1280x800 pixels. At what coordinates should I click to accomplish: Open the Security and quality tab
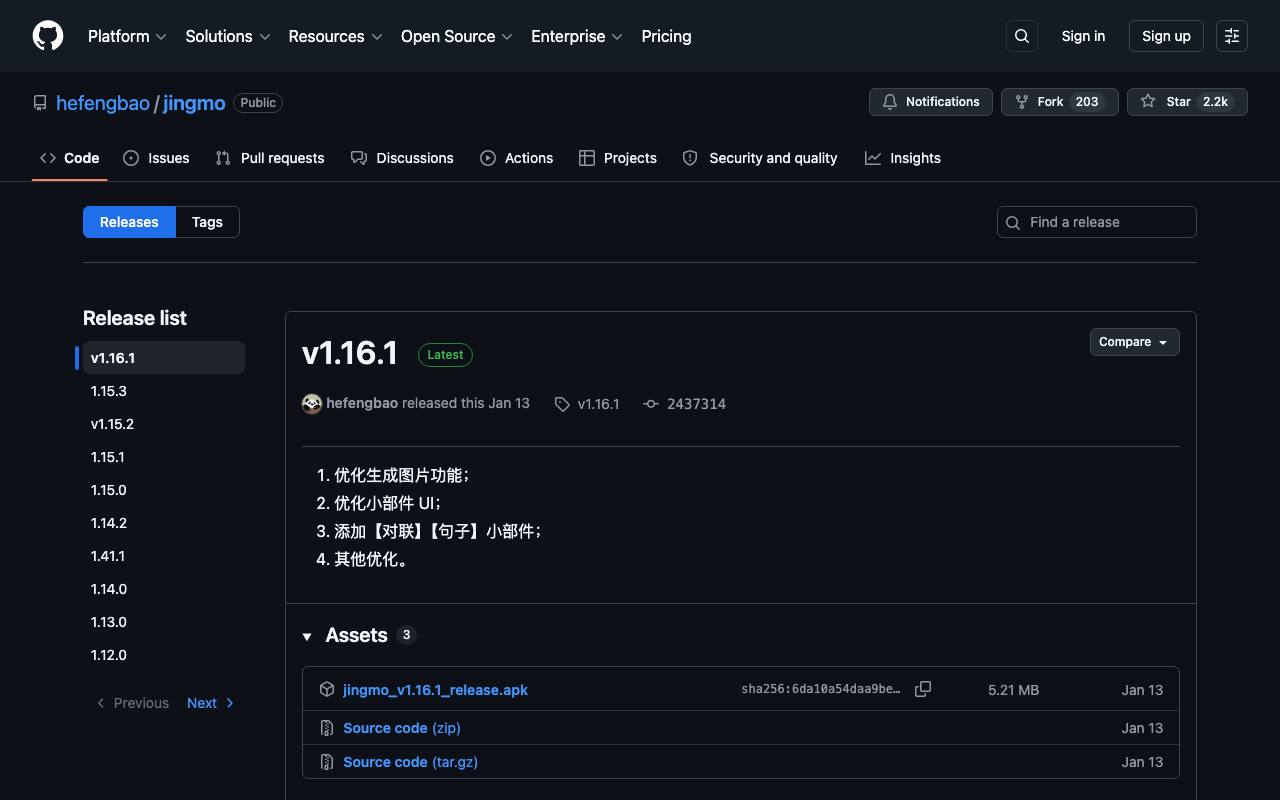[x=760, y=158]
